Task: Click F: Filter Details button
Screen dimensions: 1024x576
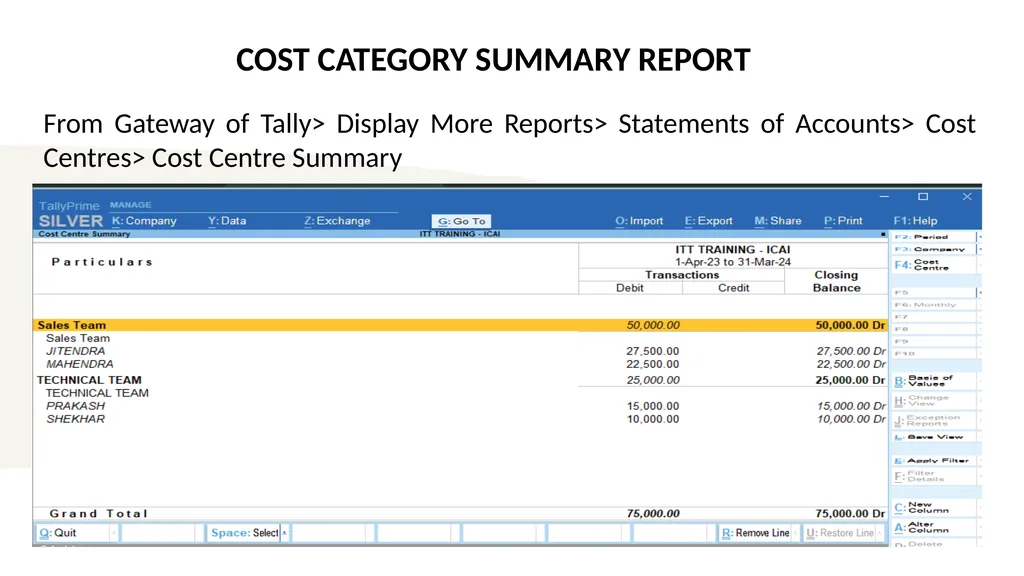Action: coord(933,476)
